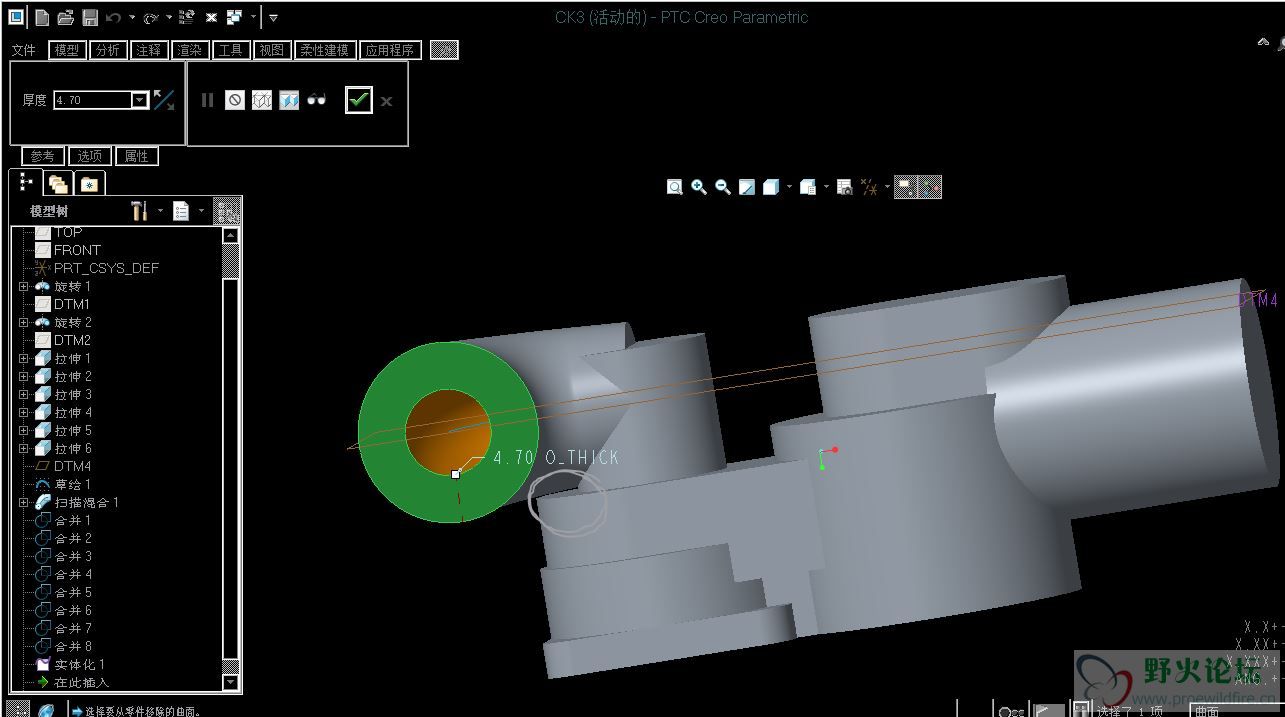The width and height of the screenshot is (1285, 717).
Task: Click the Refit view icon
Action: [x=675, y=187]
